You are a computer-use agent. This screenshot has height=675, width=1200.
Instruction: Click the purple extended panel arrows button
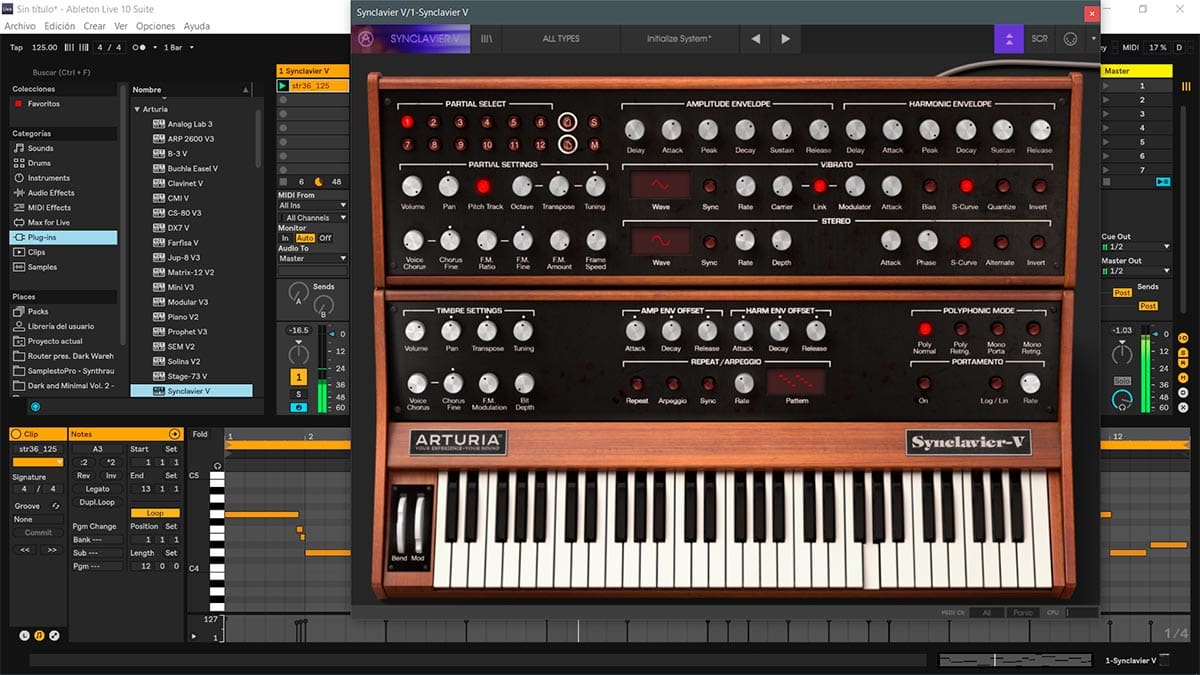click(x=1009, y=39)
